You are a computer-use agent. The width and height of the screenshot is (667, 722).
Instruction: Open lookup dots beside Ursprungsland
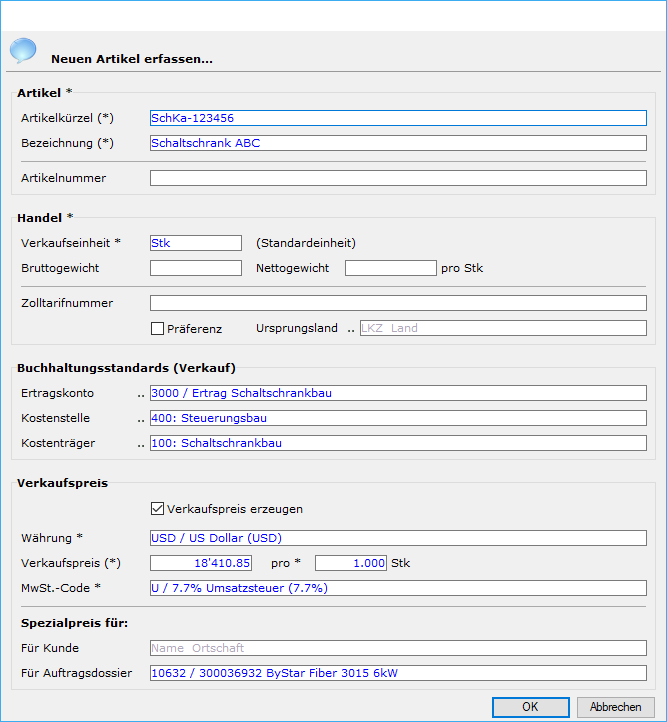click(x=351, y=328)
